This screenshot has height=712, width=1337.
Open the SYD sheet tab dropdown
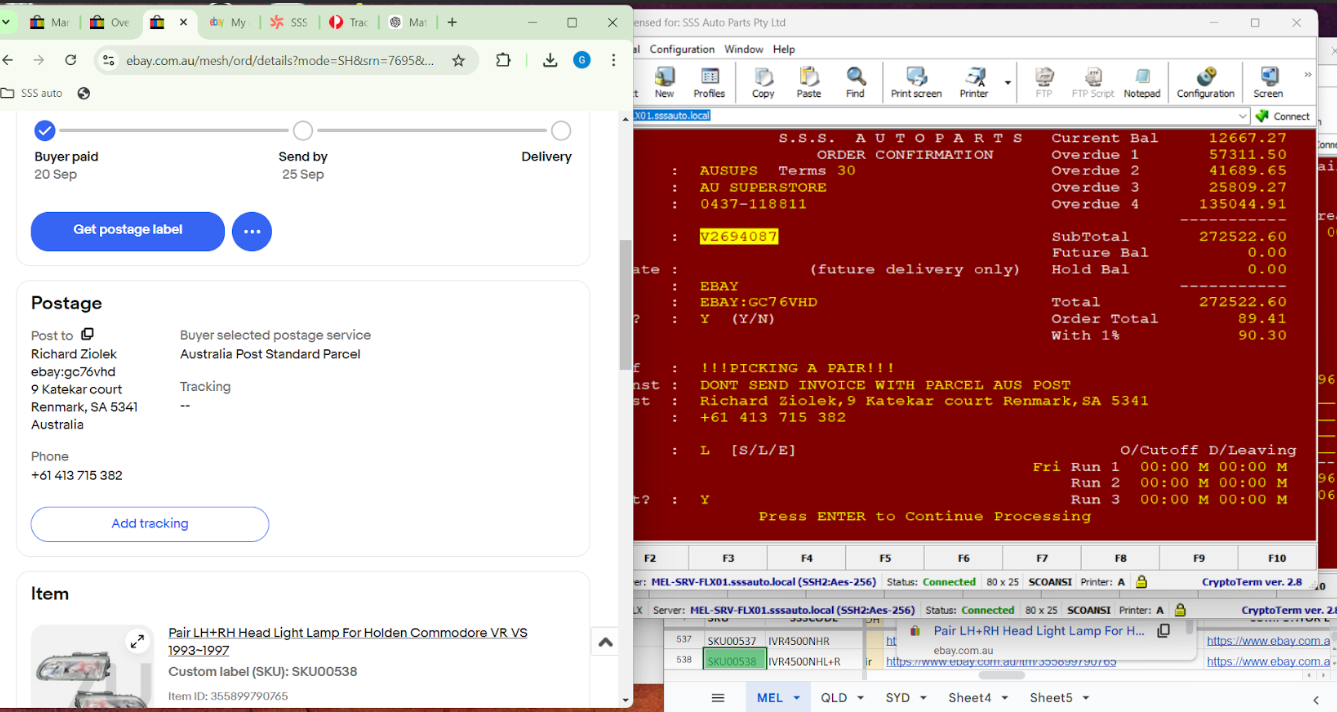tap(923, 698)
